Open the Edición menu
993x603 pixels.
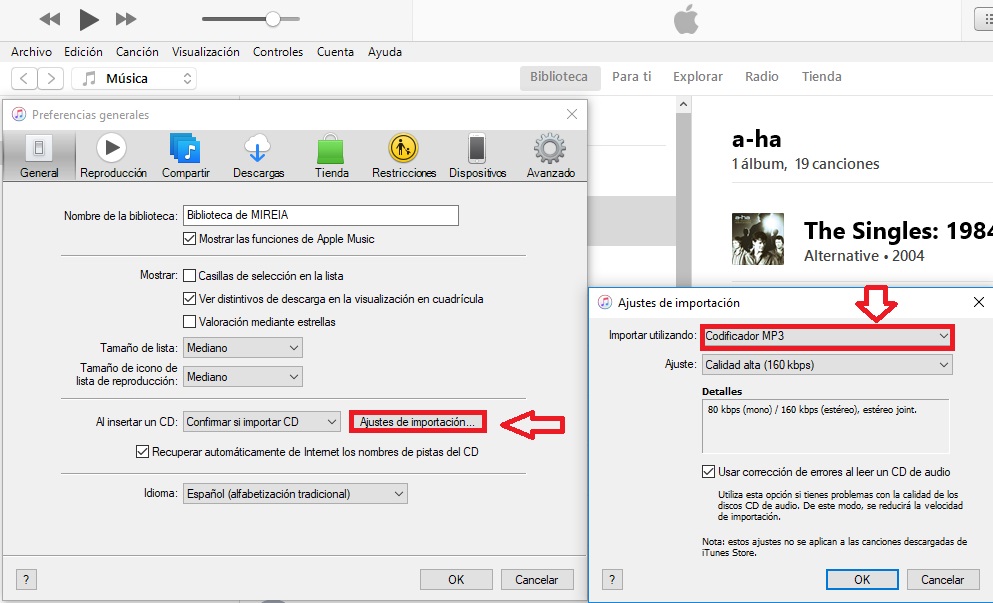point(83,52)
